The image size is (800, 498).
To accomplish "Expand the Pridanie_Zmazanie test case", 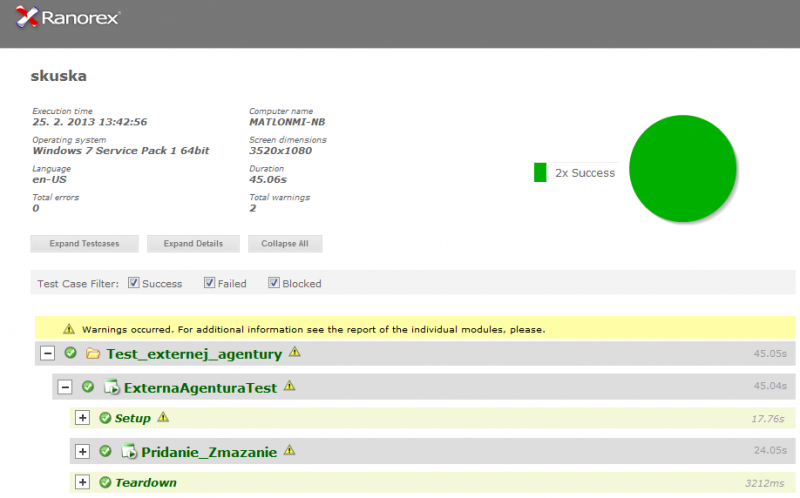I will (x=82, y=452).
